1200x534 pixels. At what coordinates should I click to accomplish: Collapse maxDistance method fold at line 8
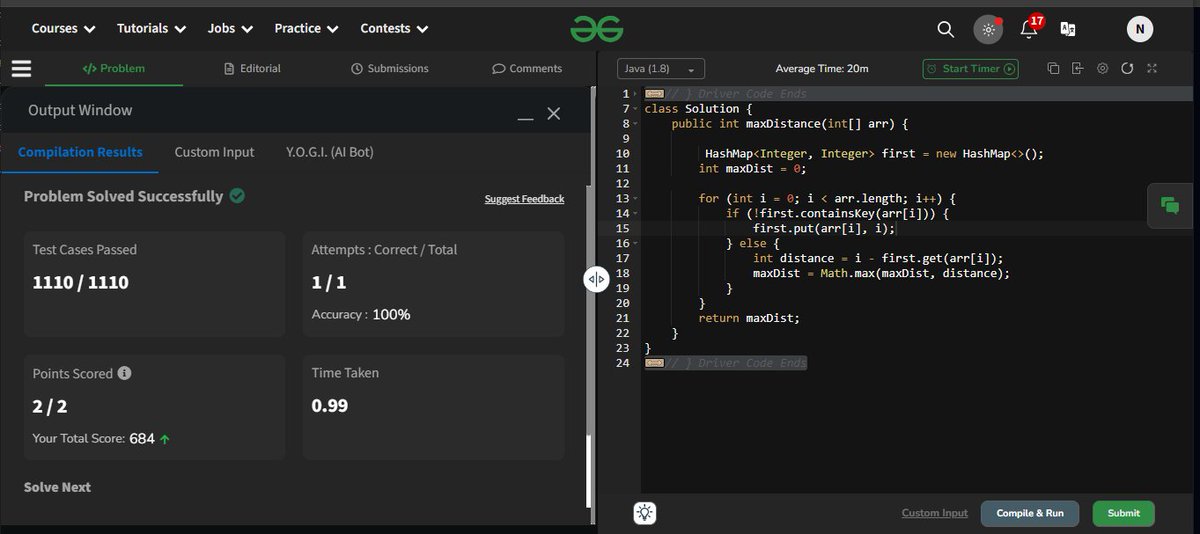[x=636, y=124]
